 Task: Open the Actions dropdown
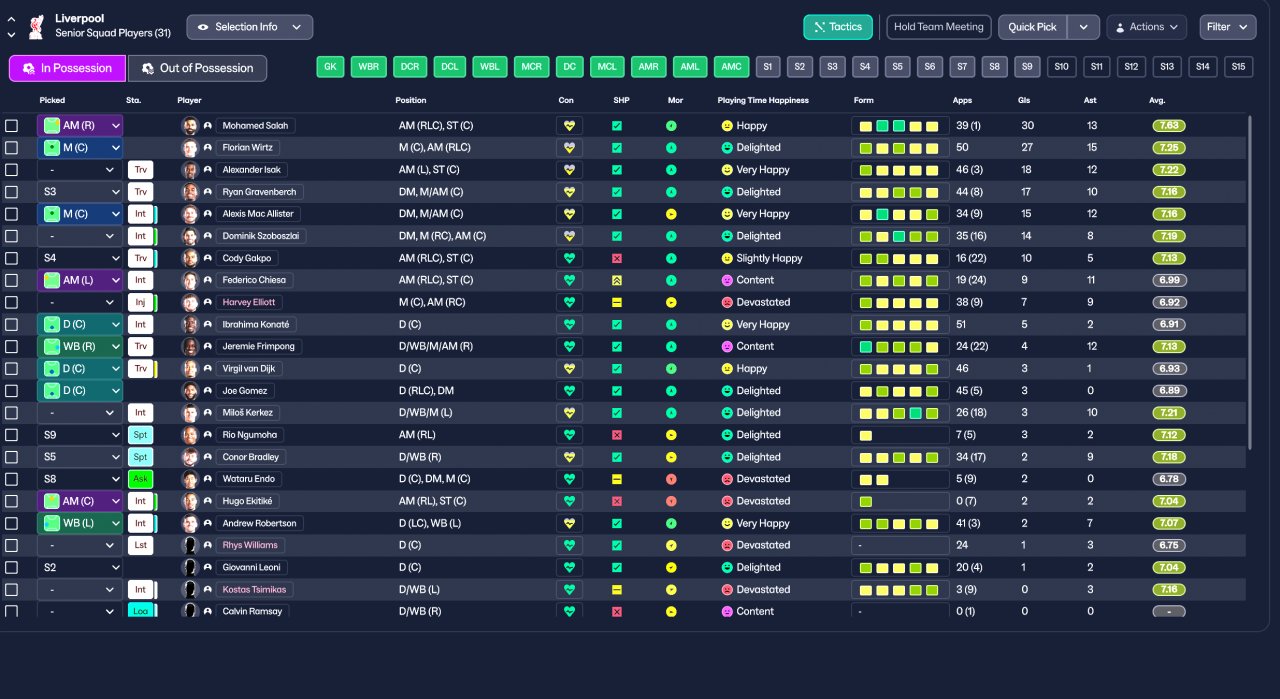tap(1146, 27)
